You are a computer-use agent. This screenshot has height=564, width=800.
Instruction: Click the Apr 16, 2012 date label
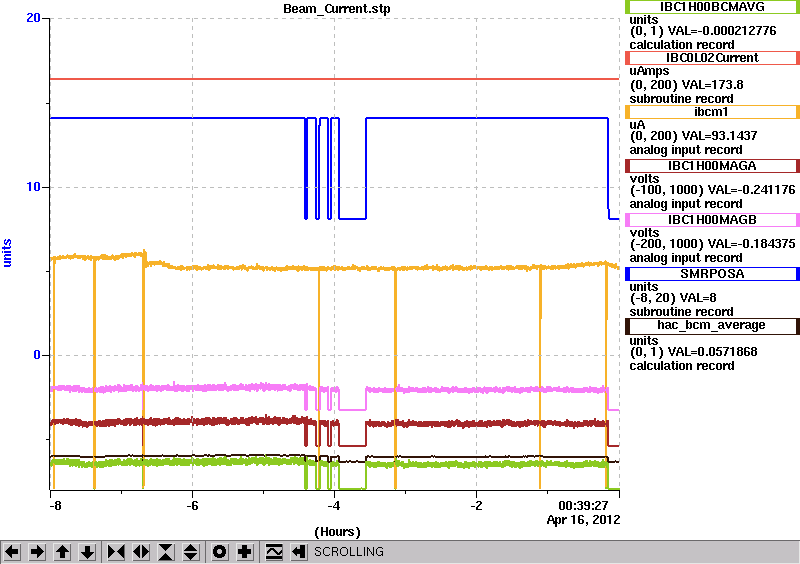tap(583, 520)
